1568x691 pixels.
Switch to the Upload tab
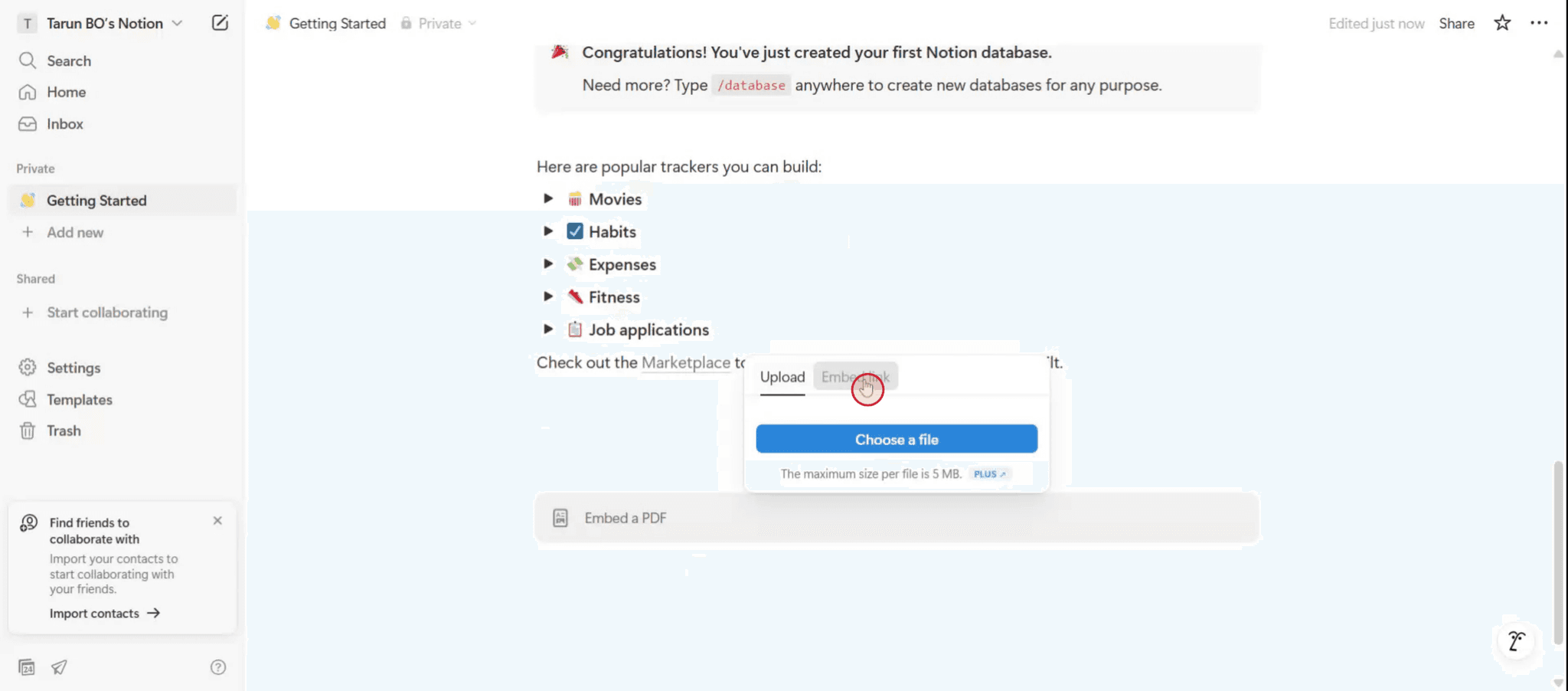pyautogui.click(x=782, y=377)
